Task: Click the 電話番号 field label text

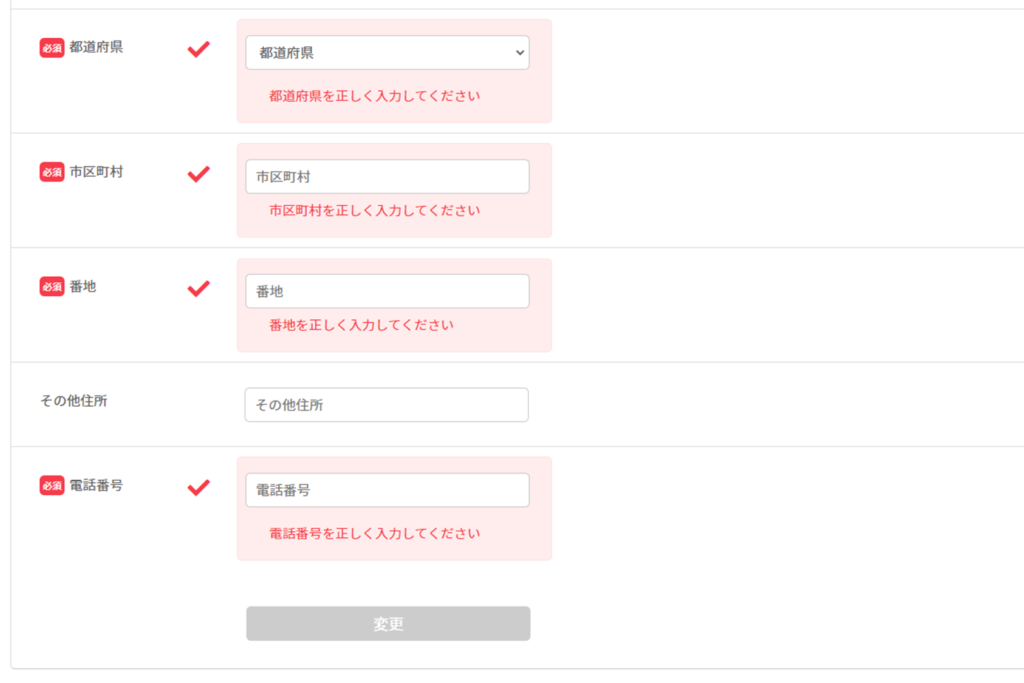Action: 96,485
